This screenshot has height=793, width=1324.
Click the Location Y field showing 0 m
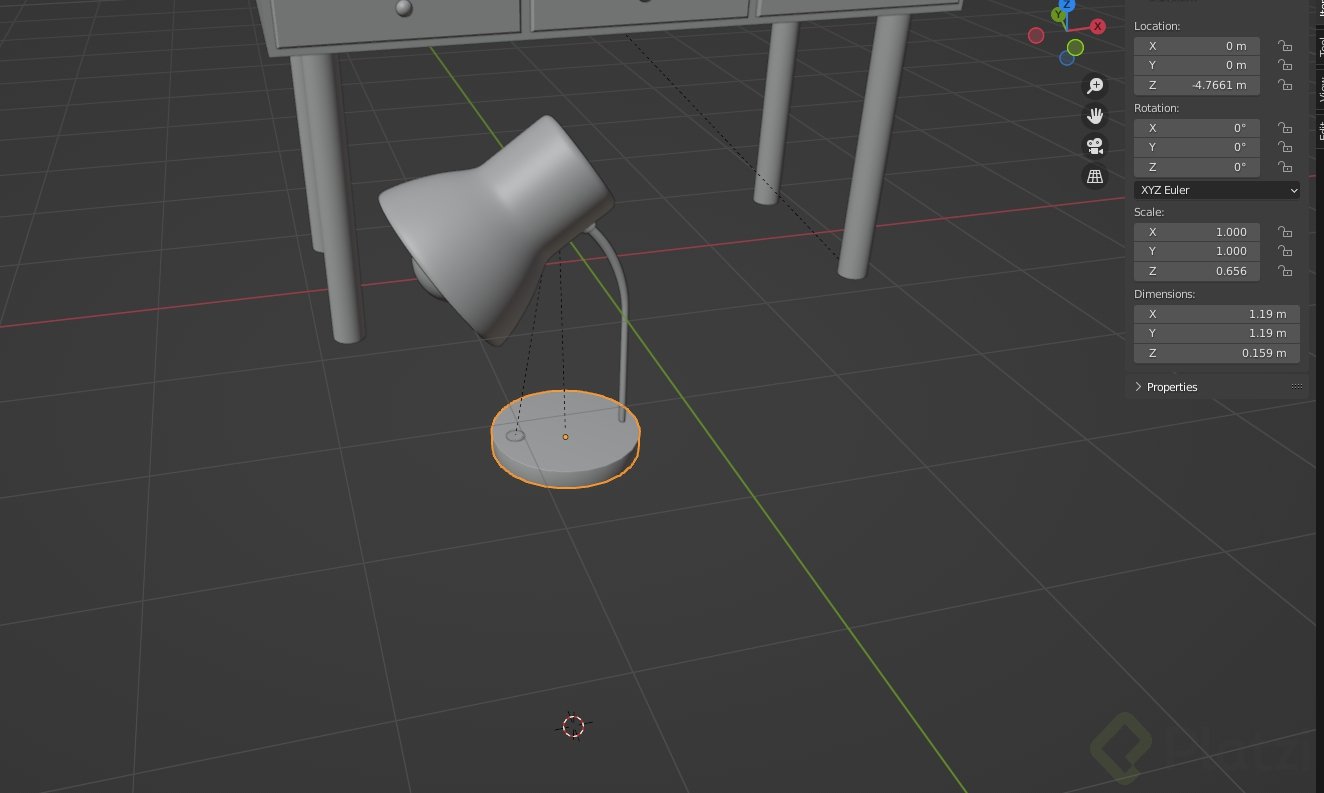(1197, 65)
